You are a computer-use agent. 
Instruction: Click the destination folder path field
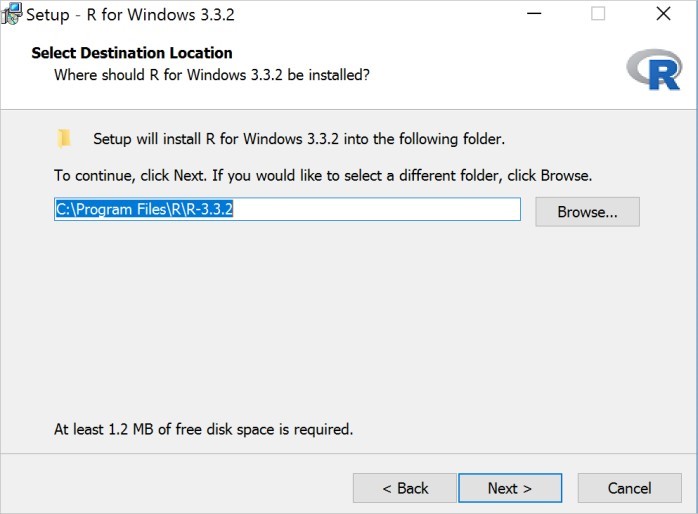(x=287, y=209)
